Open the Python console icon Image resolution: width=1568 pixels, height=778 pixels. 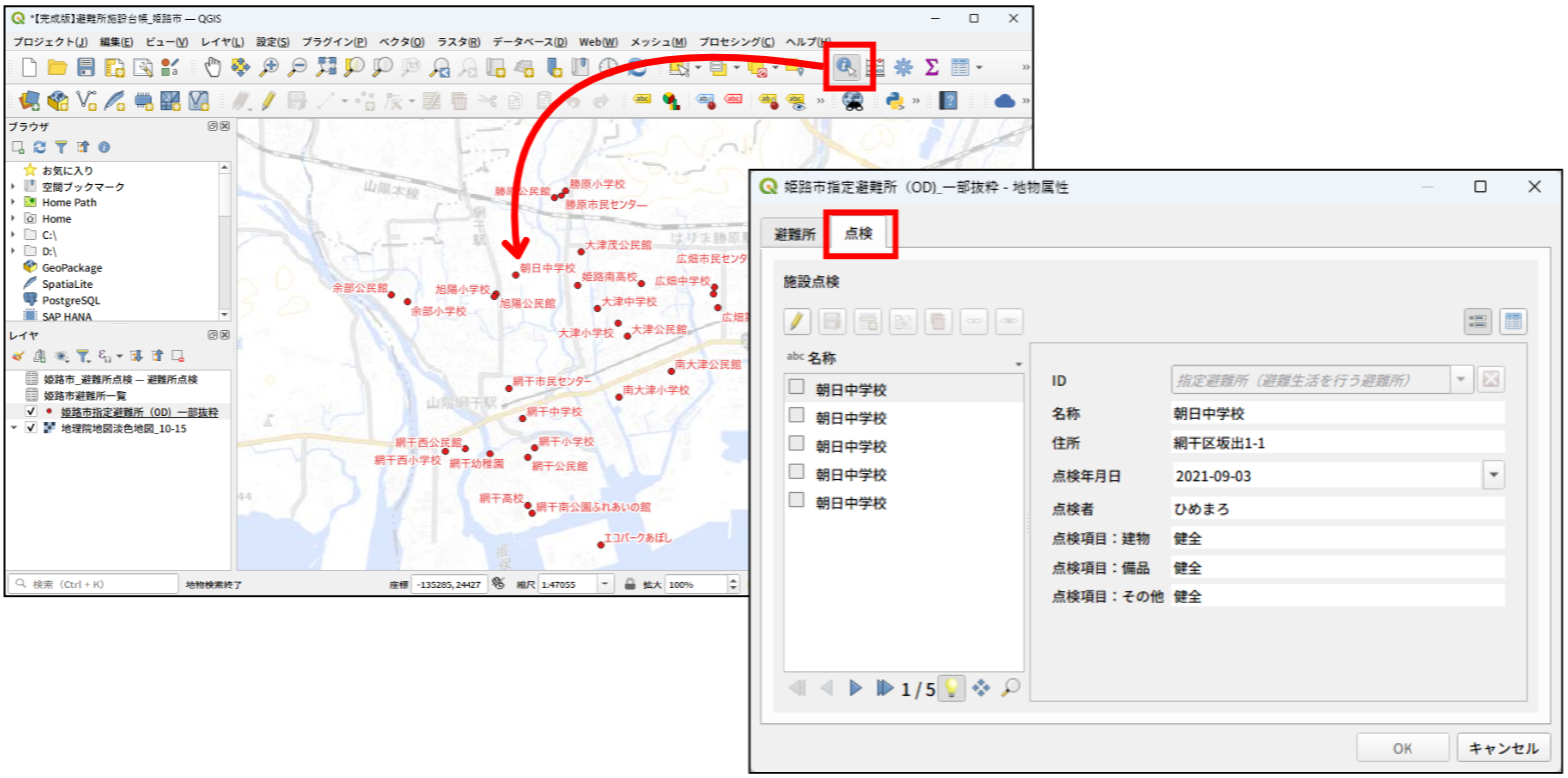tap(894, 100)
